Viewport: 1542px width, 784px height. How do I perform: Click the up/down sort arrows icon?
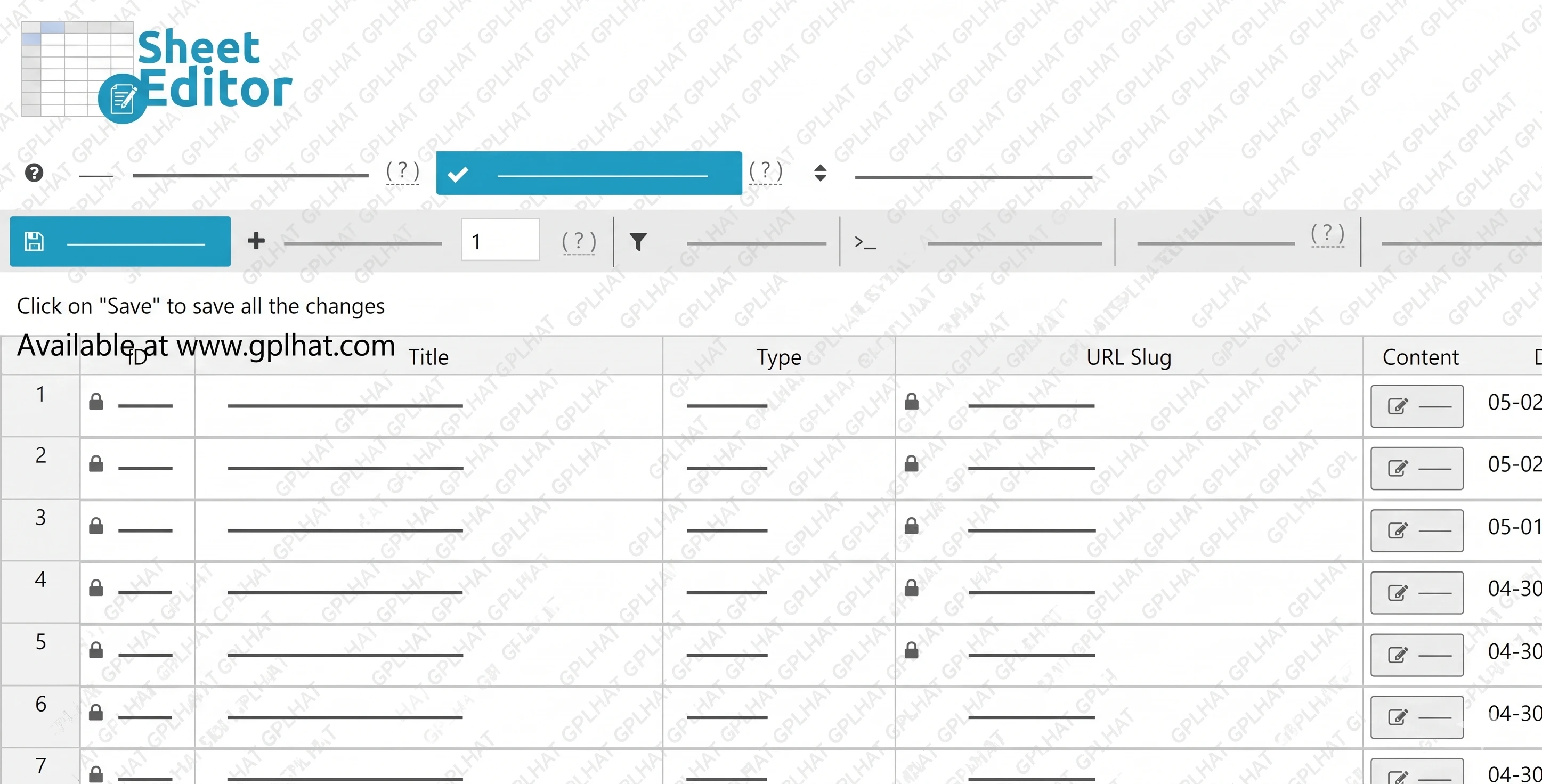tap(821, 173)
